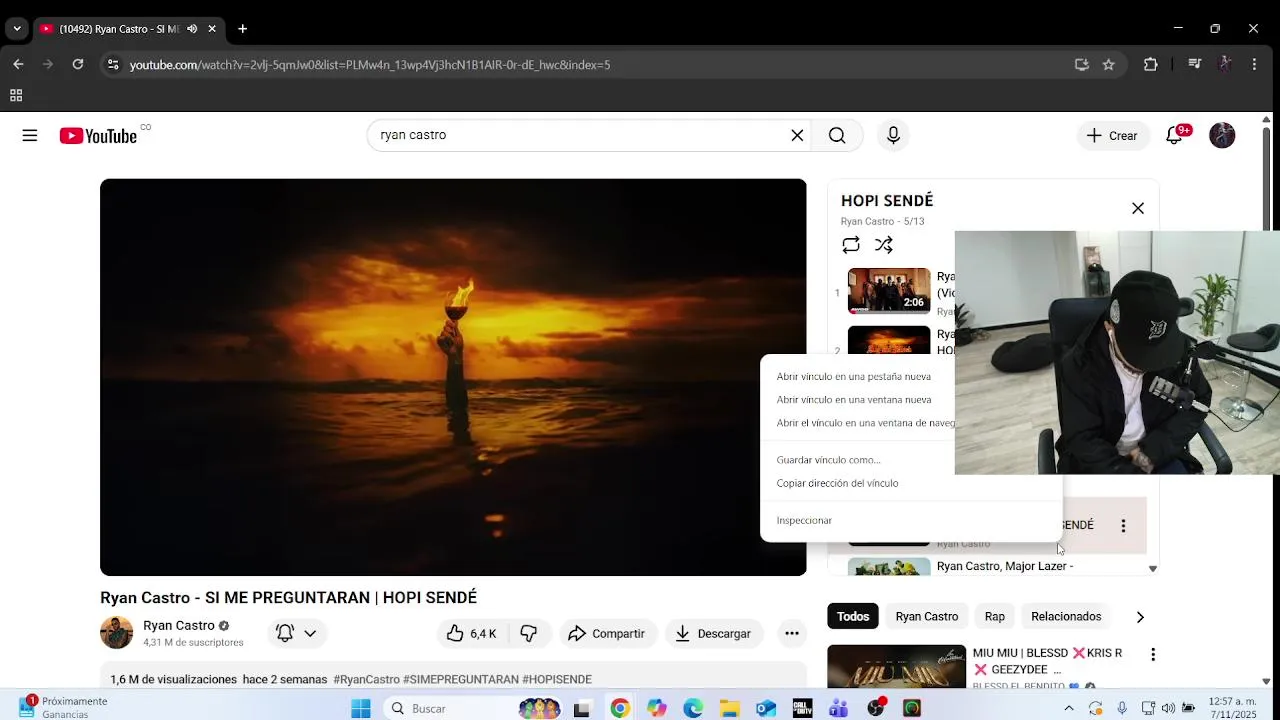Choose Abrir vínculo en una ventana nueva
This screenshot has height=720, width=1280.
point(853,400)
